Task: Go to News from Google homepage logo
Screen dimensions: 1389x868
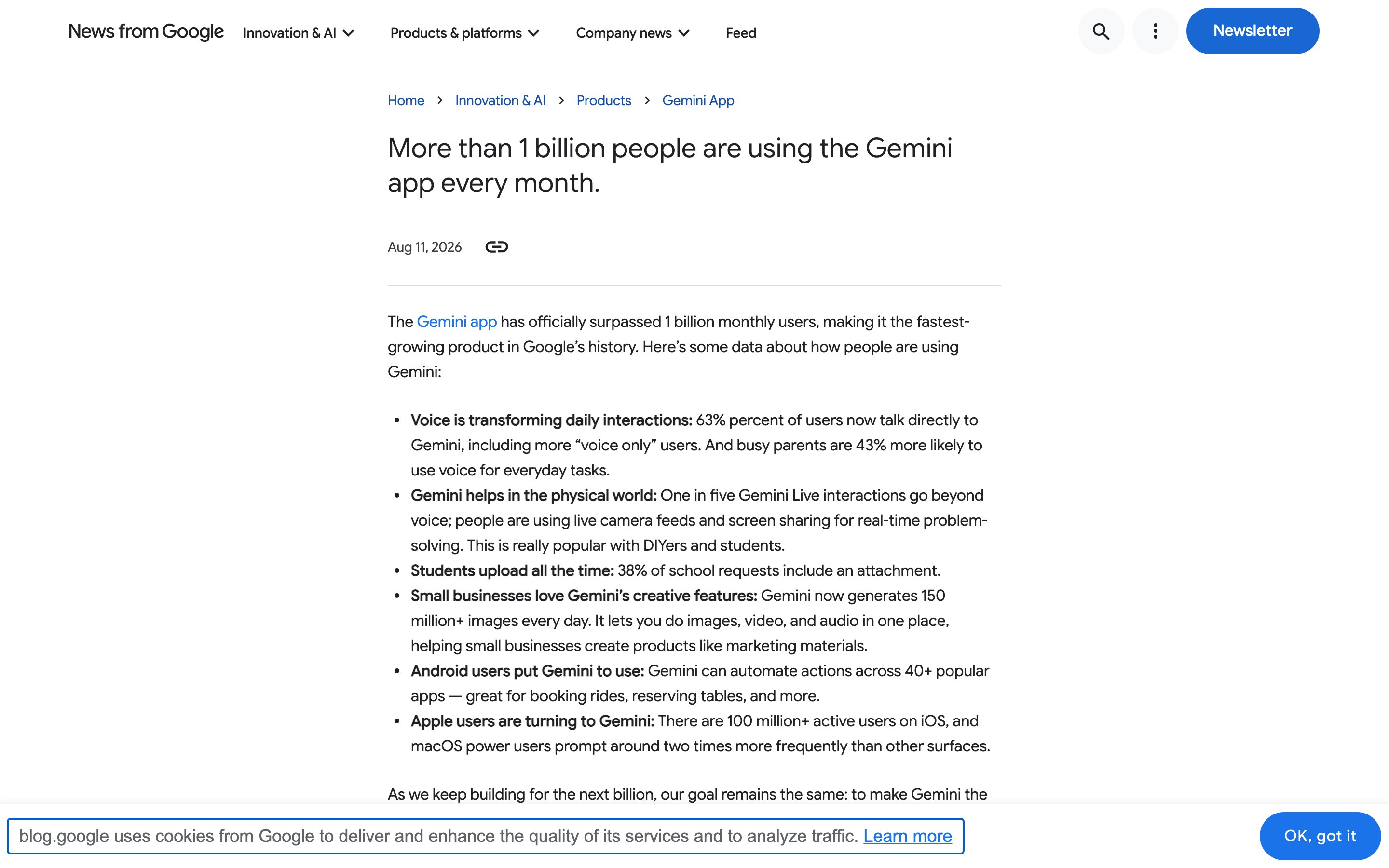Action: coord(146,31)
